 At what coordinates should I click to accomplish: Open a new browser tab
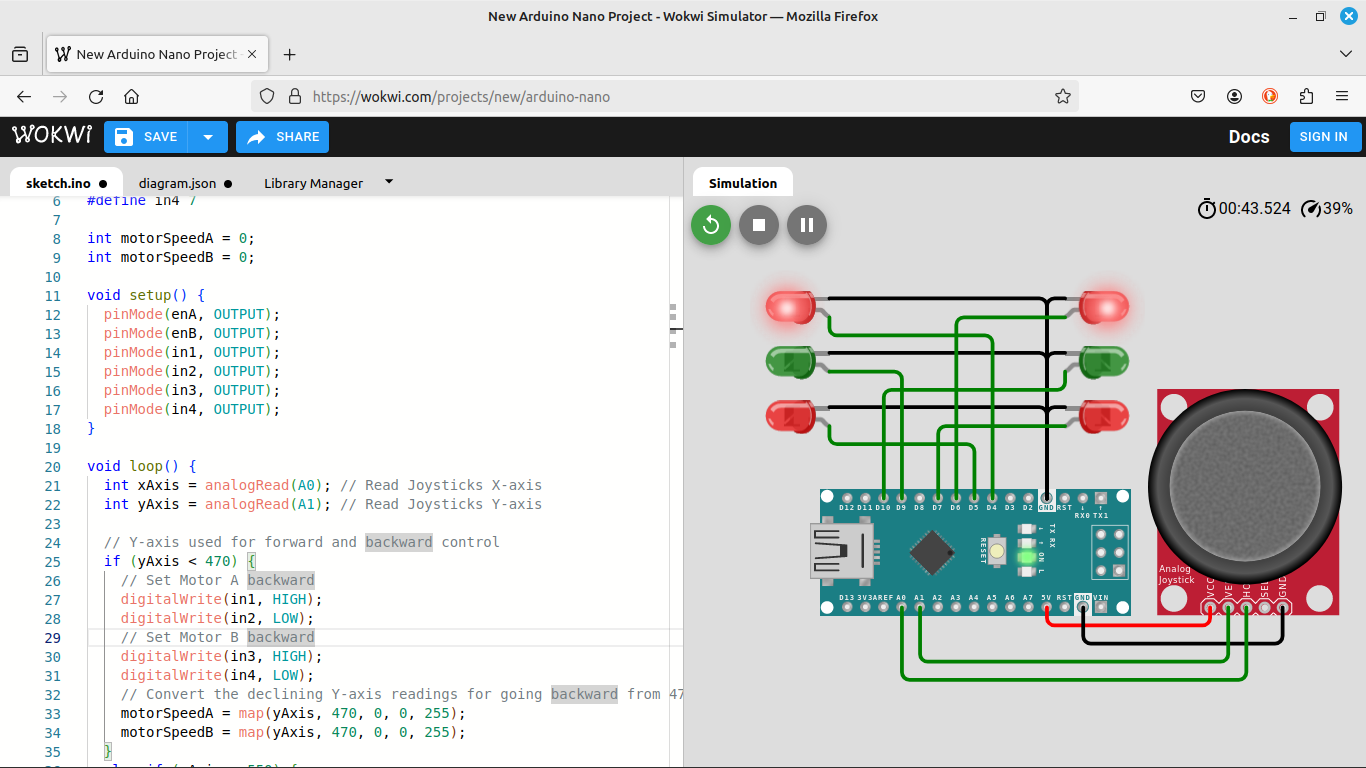coord(290,54)
